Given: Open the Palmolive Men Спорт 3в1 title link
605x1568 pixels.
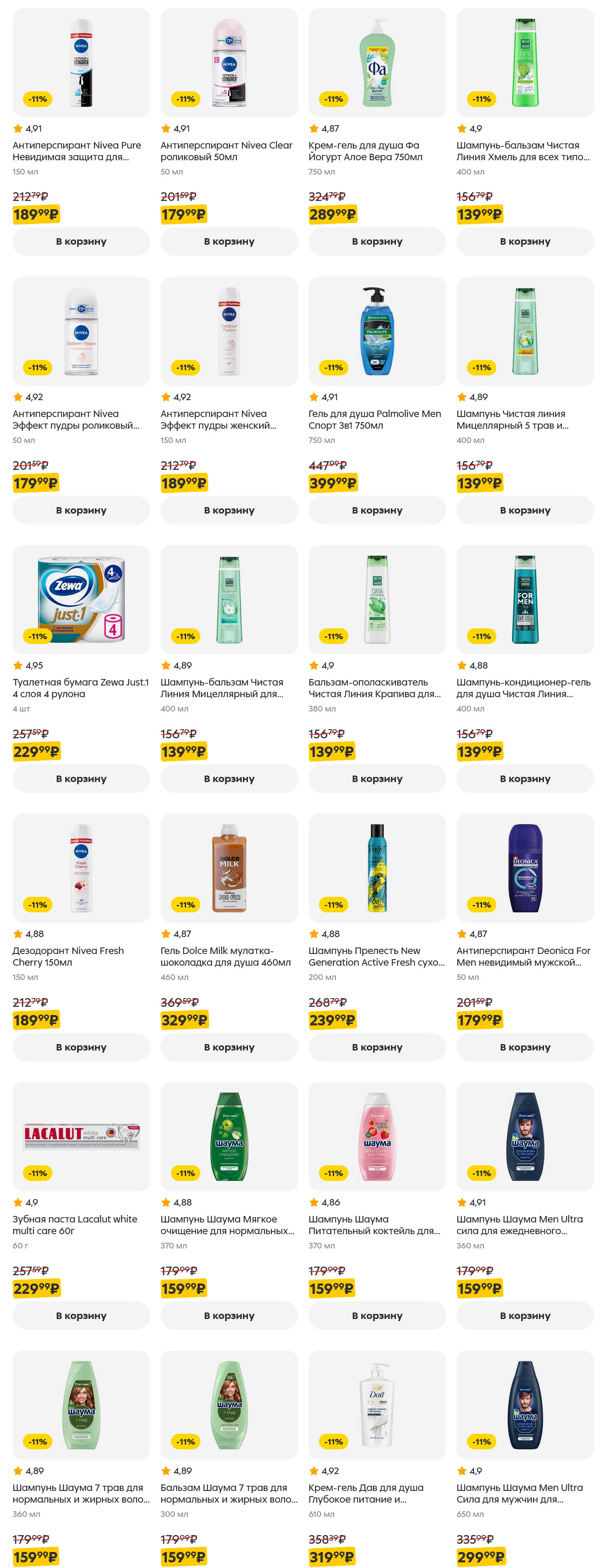Looking at the screenshot, I should [x=374, y=420].
